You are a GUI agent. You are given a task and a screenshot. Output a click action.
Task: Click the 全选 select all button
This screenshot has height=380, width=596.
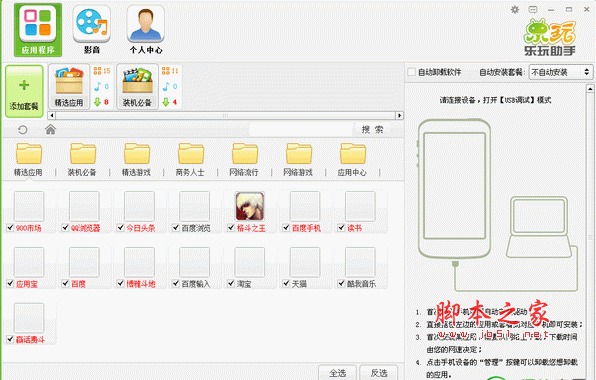tap(337, 373)
